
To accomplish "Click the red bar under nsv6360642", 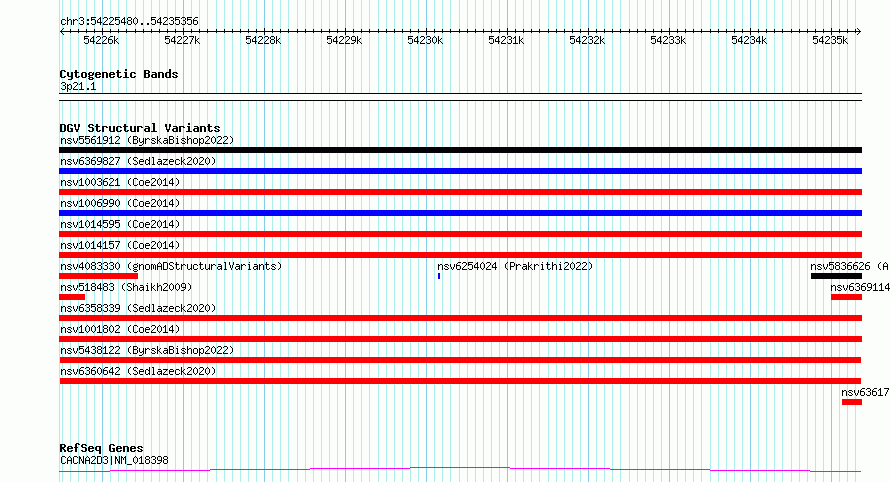I will point(460,381).
